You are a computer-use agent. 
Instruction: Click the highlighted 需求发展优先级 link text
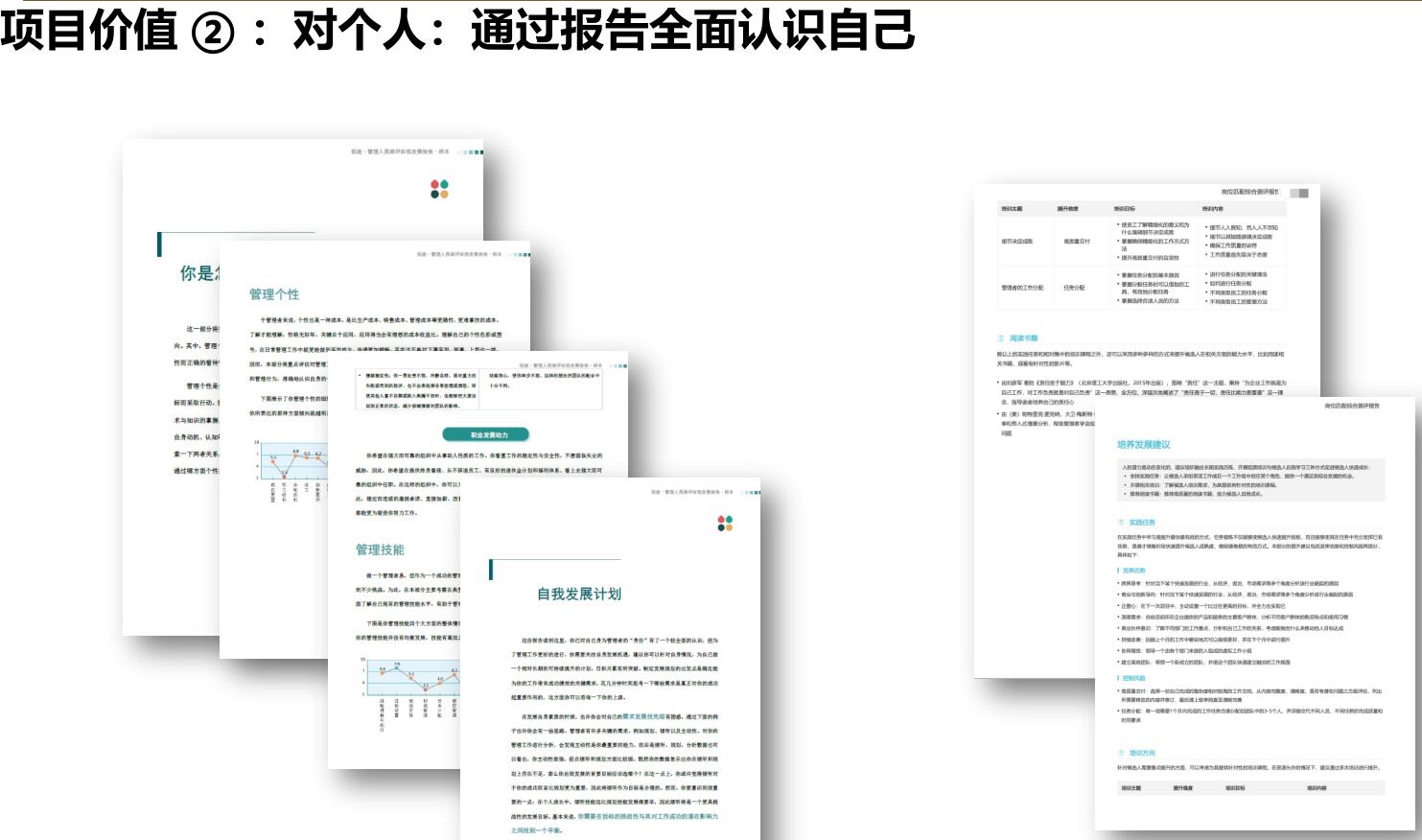643,716
